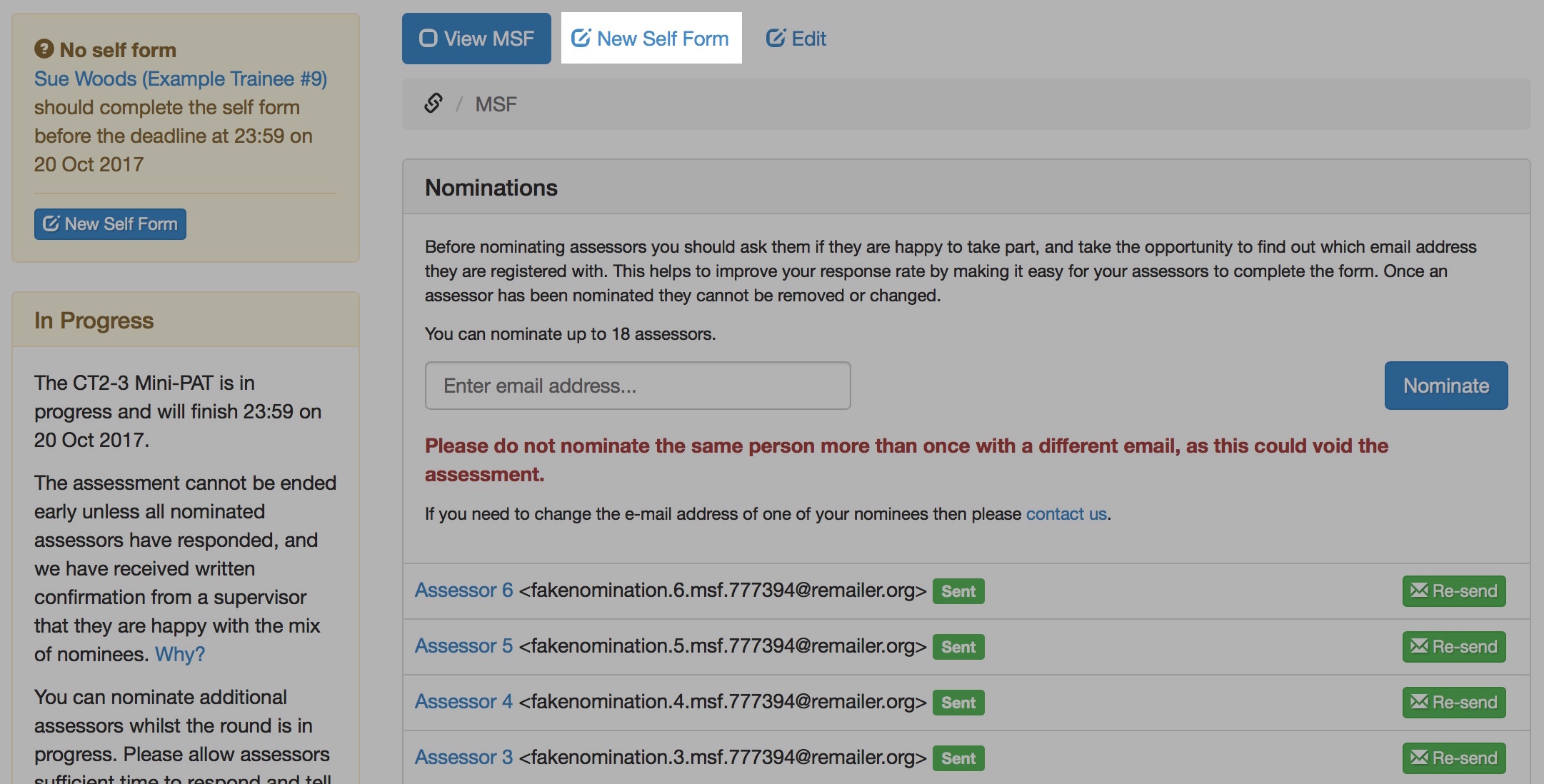Click the envelope icon on Assessor 3 Re-send
Viewport: 1544px width, 784px height.
pyautogui.click(x=1420, y=758)
